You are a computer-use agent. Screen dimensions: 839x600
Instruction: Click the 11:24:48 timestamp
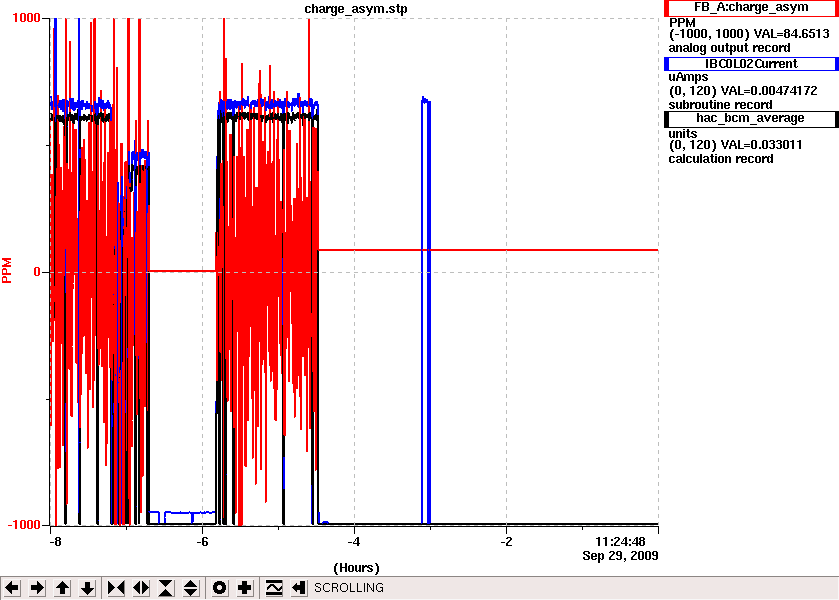tap(620, 542)
